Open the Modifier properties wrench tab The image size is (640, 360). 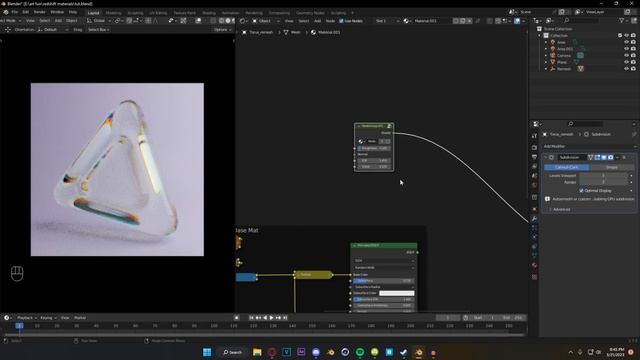coord(534,219)
